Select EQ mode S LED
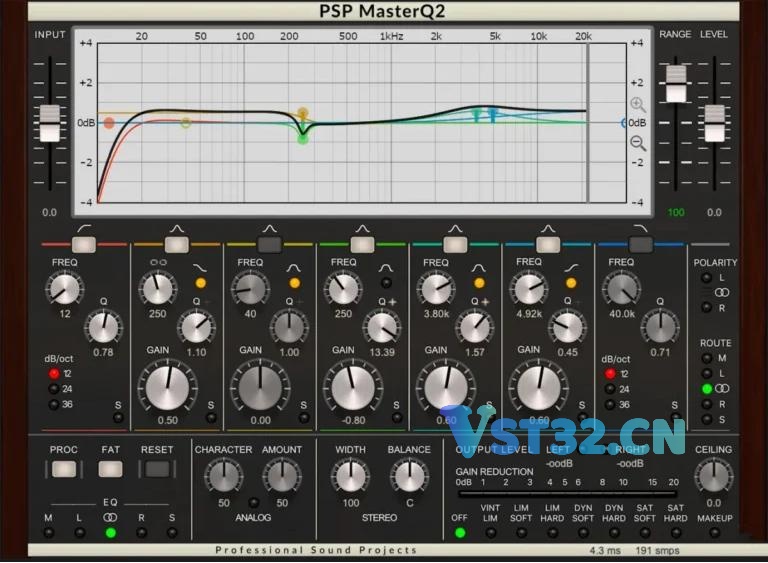The width and height of the screenshot is (768, 563). (172, 533)
